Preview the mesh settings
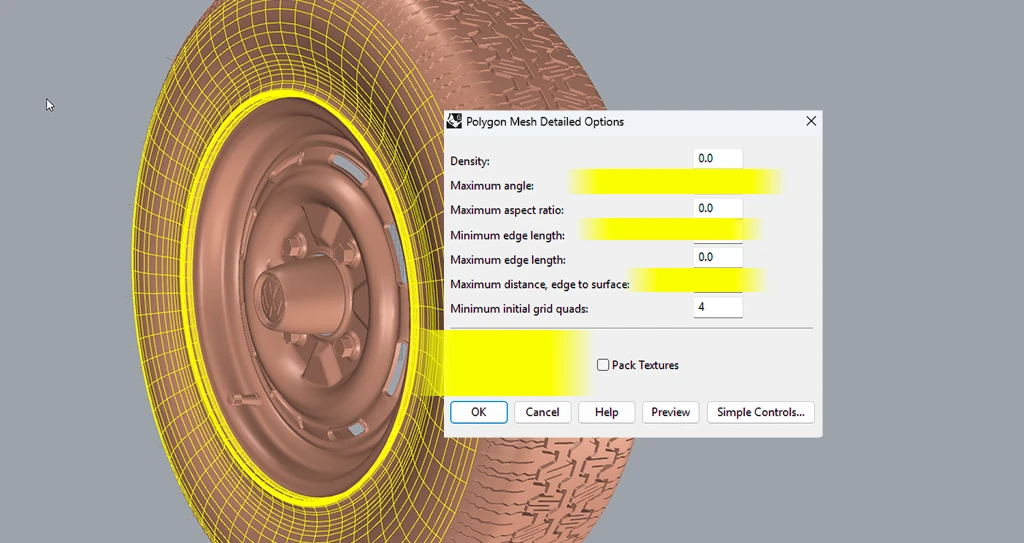This screenshot has width=1024, height=543. pos(671,412)
